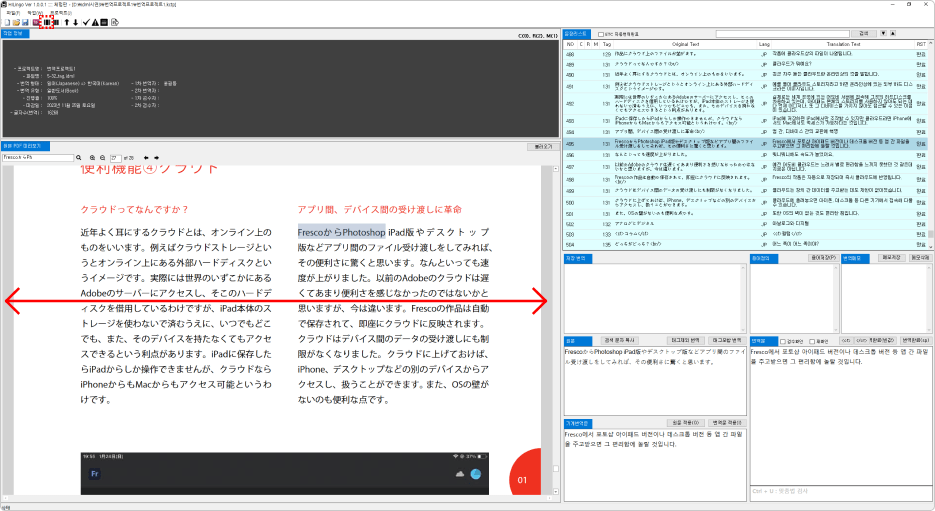
Task: Click the Translation Text column header
Action: tap(843, 44)
